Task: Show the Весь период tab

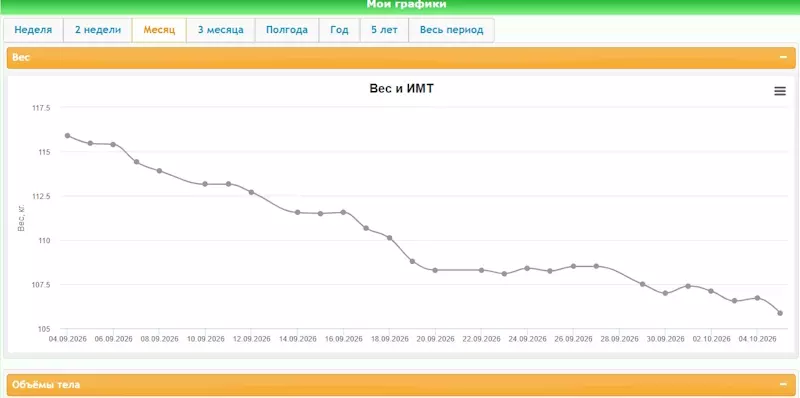Action: pos(452,30)
